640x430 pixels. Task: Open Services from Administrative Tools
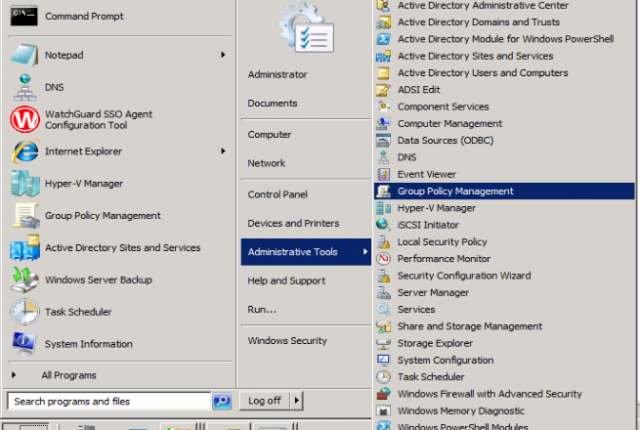[x=416, y=310]
